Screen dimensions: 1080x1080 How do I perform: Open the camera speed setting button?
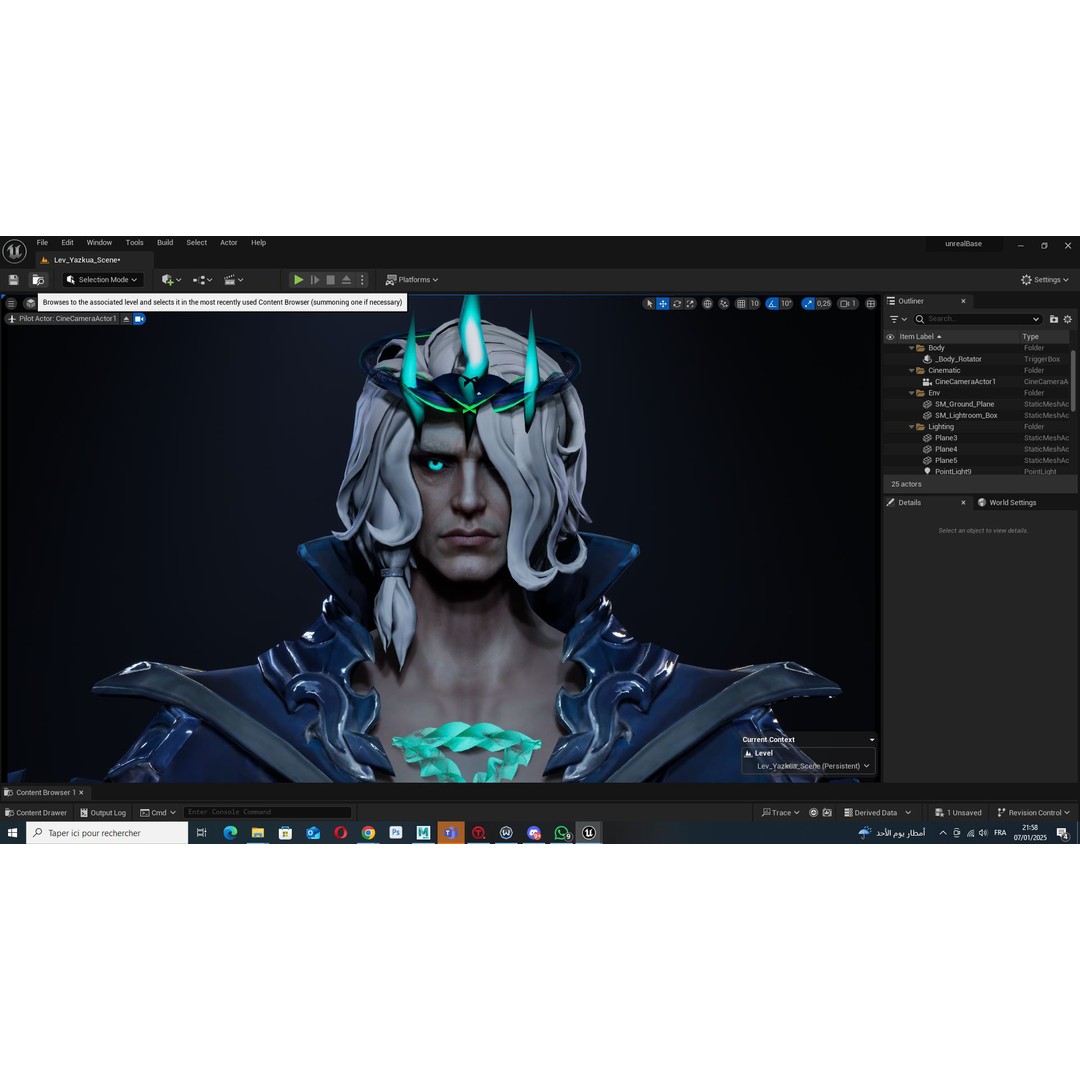click(x=848, y=304)
